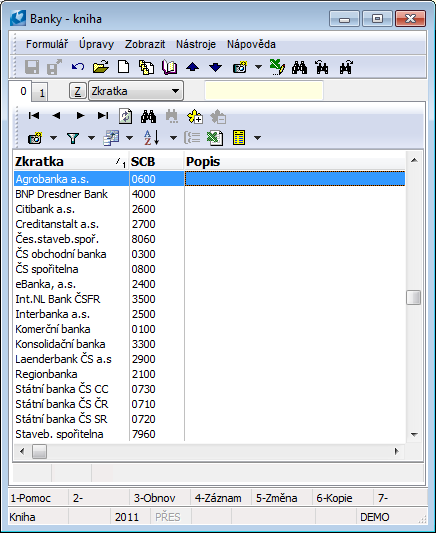Click the Undo arrow icon
Viewport: 436px width, 533px height.
click(78, 67)
